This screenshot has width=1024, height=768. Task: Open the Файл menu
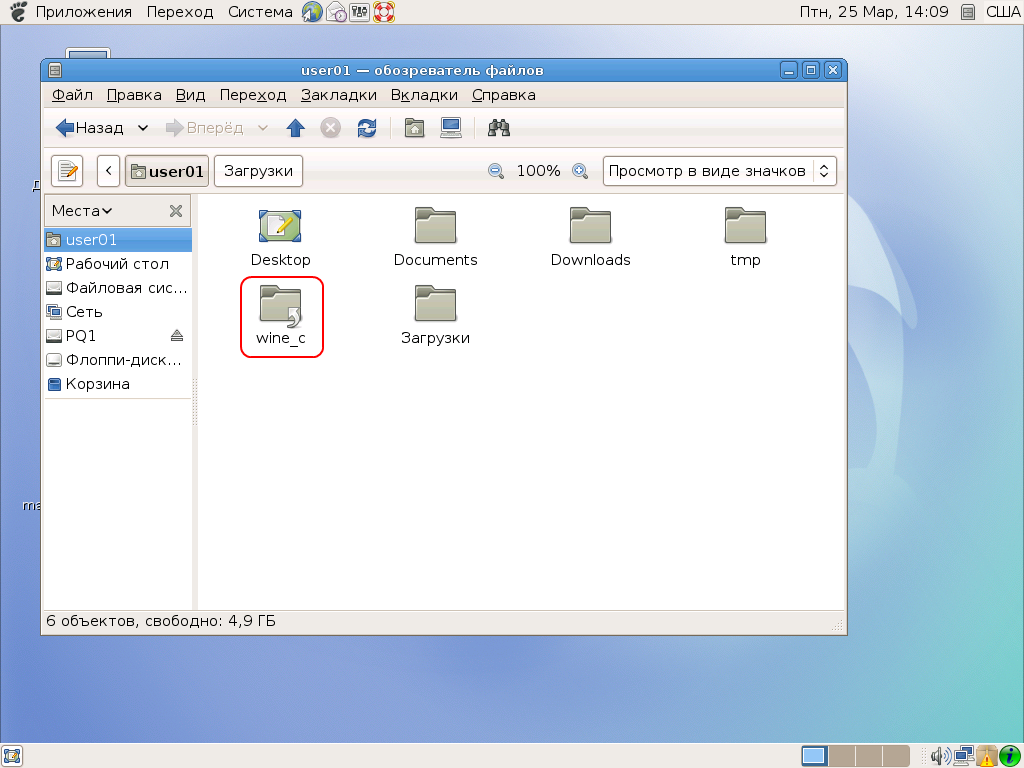coord(72,95)
